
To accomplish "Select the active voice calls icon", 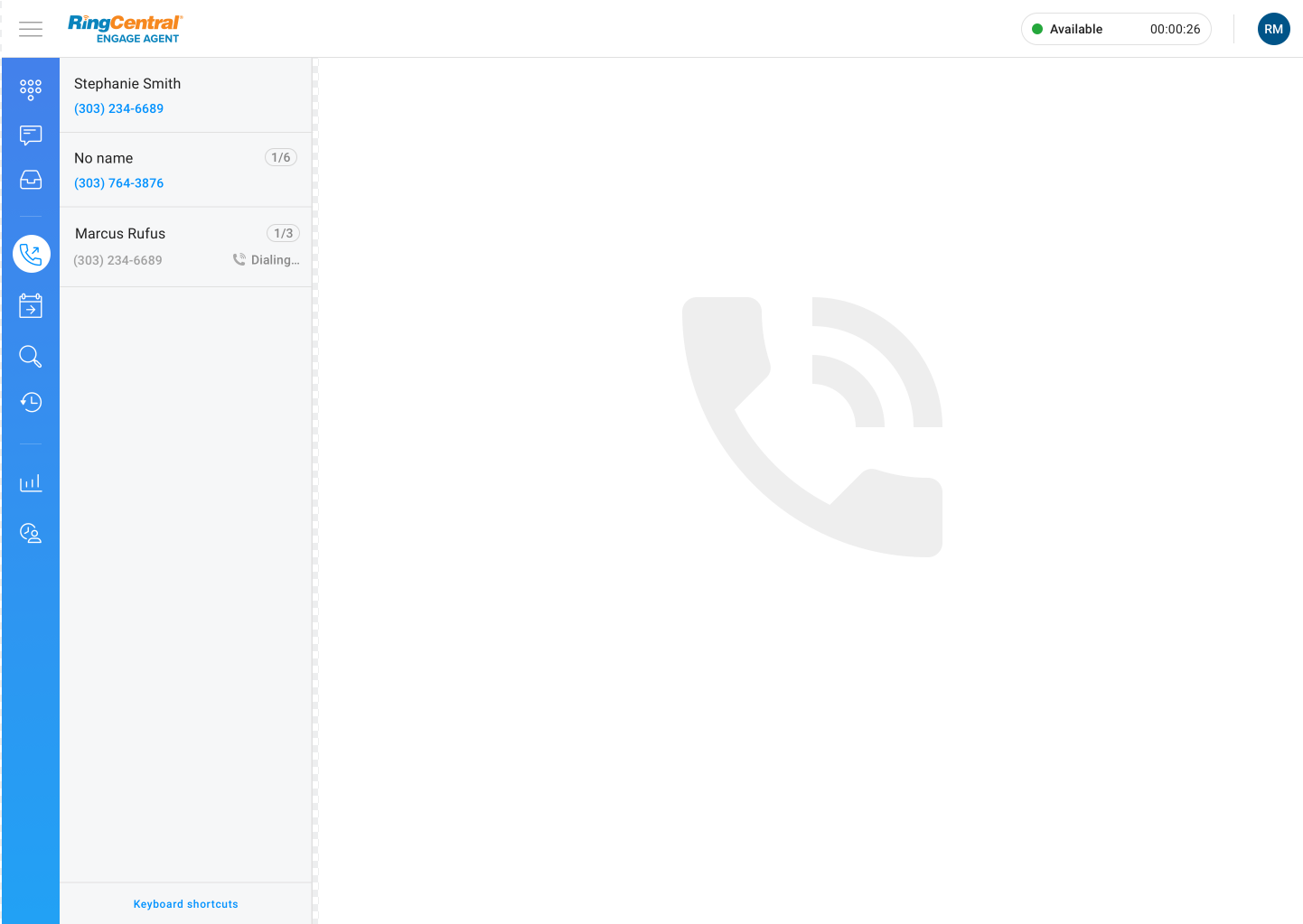I will 31,254.
